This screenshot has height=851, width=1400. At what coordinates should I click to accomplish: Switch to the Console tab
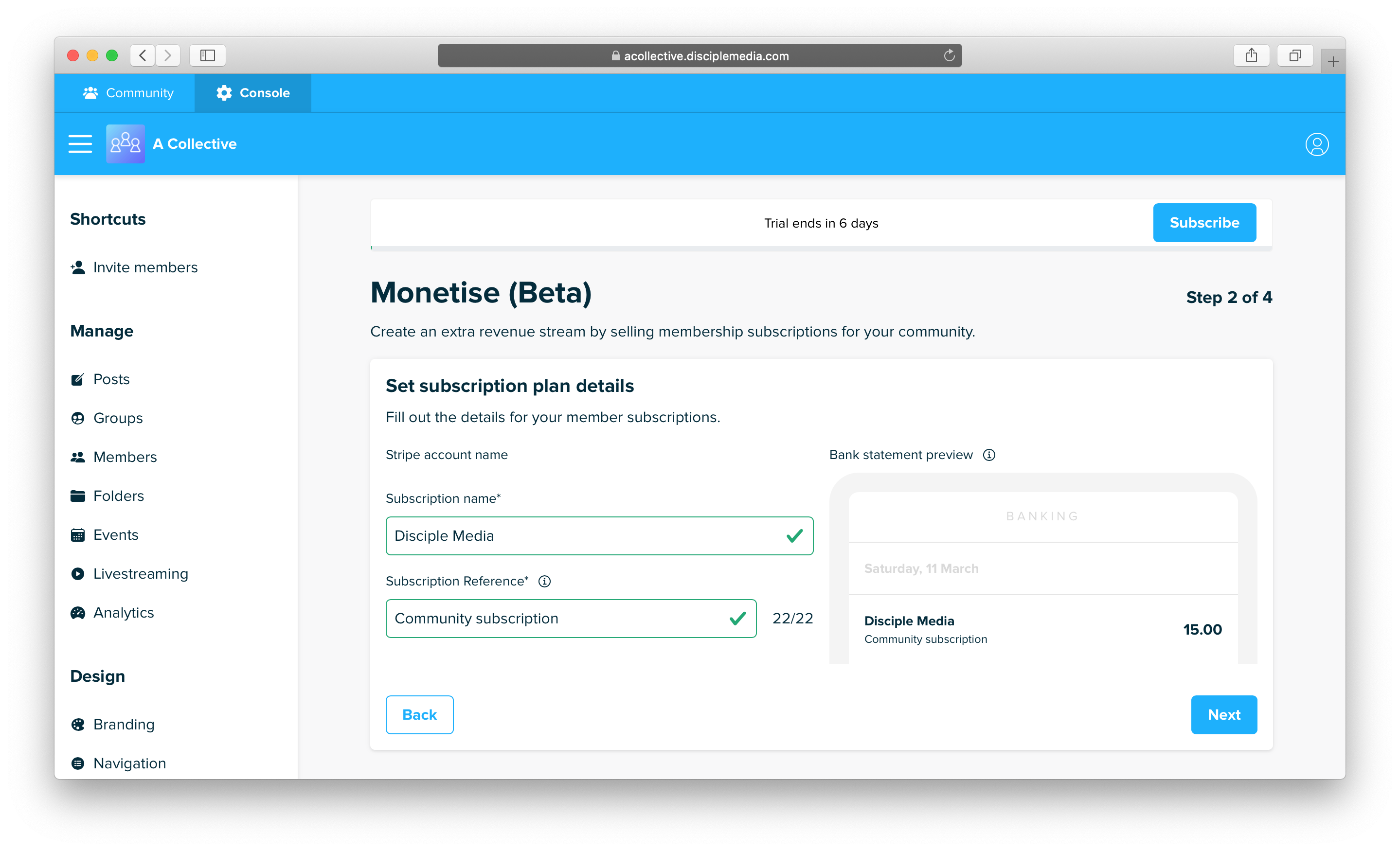[x=253, y=92]
